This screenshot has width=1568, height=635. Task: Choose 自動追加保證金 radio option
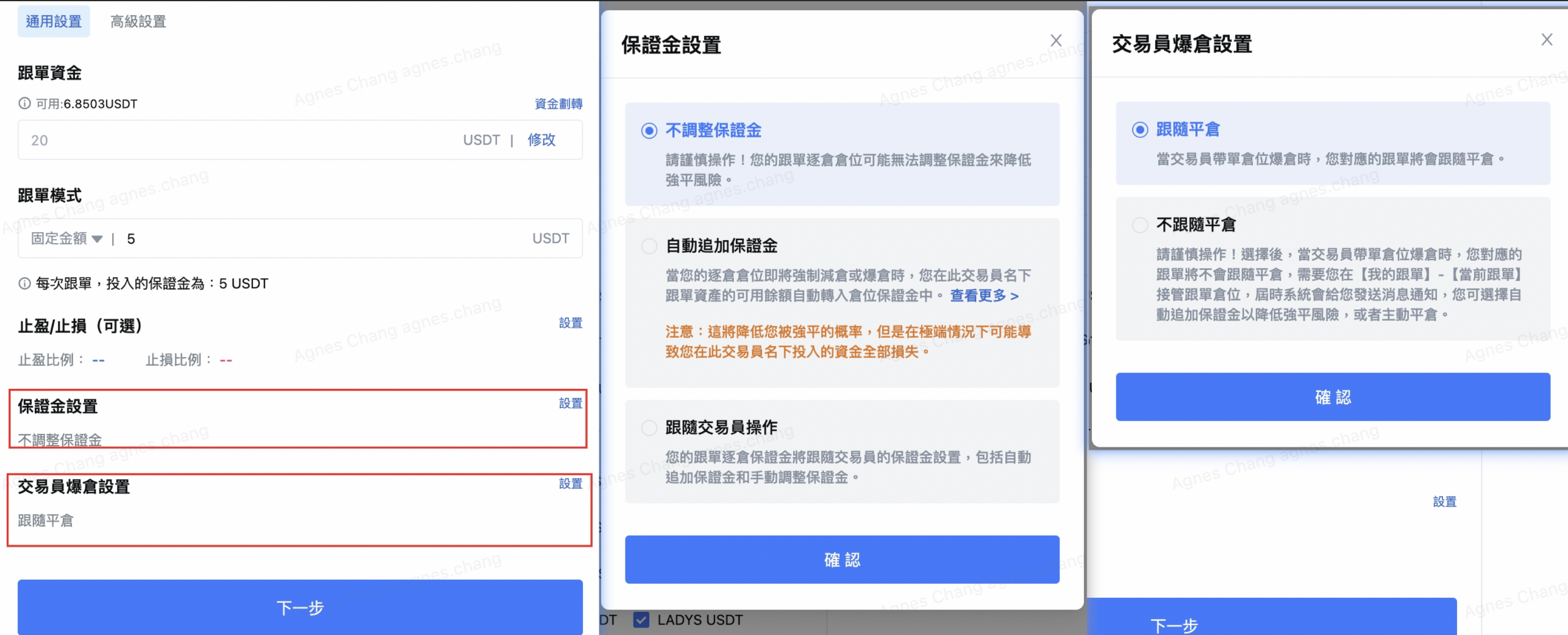point(649,246)
